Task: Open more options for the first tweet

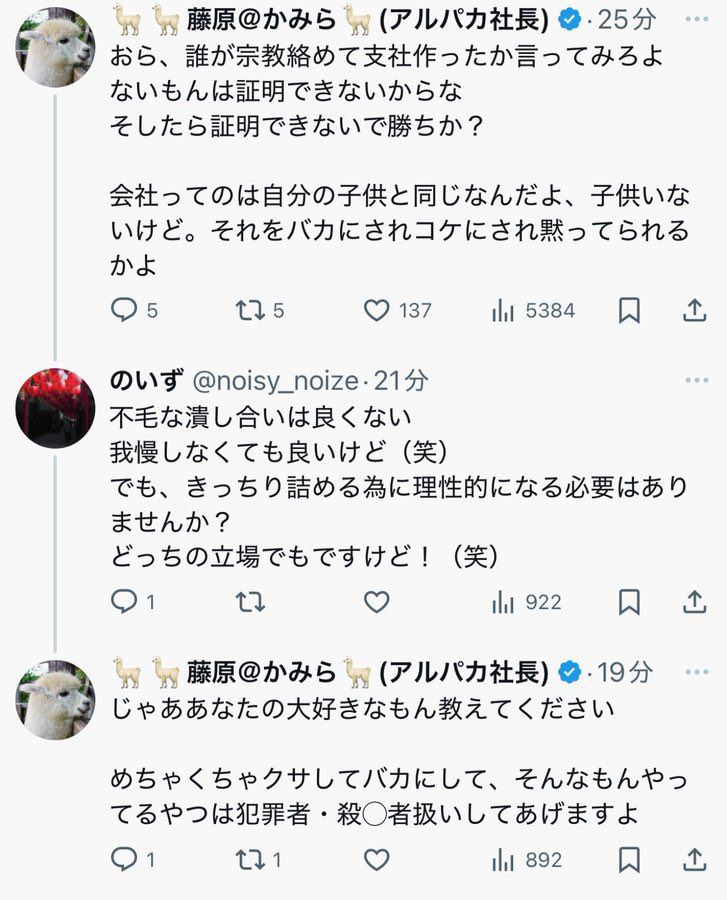Action: tap(696, 19)
